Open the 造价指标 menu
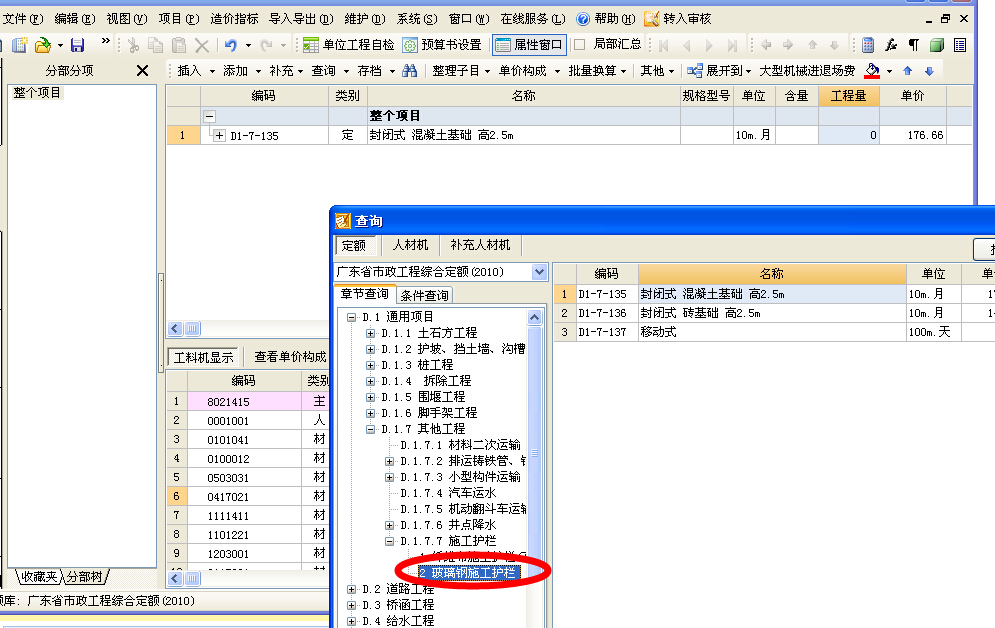This screenshot has height=628, width=995. coord(234,19)
